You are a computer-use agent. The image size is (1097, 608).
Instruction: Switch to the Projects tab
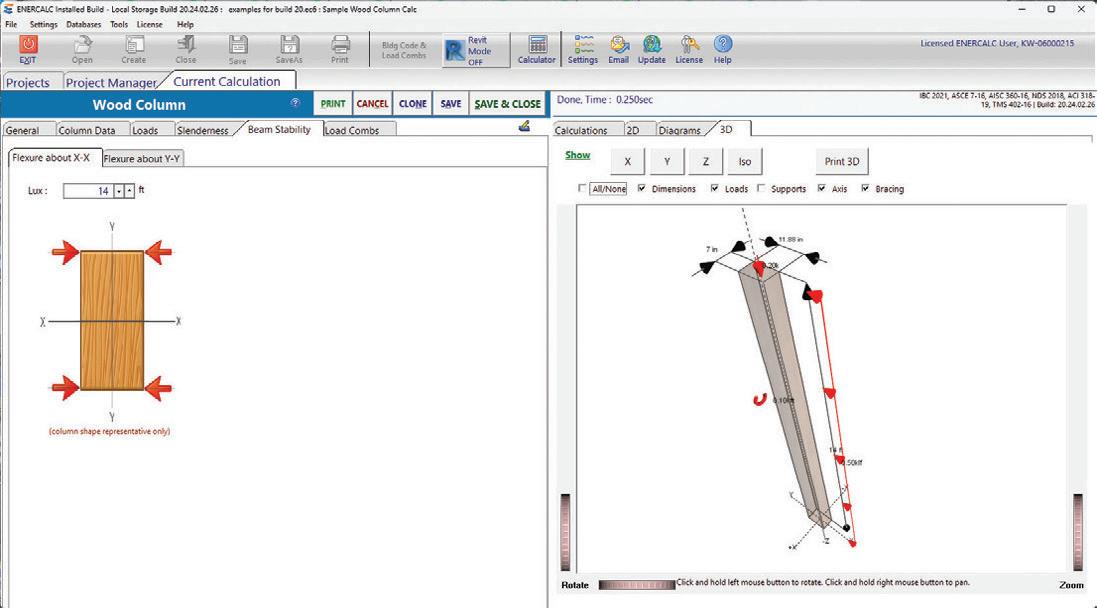(x=28, y=83)
